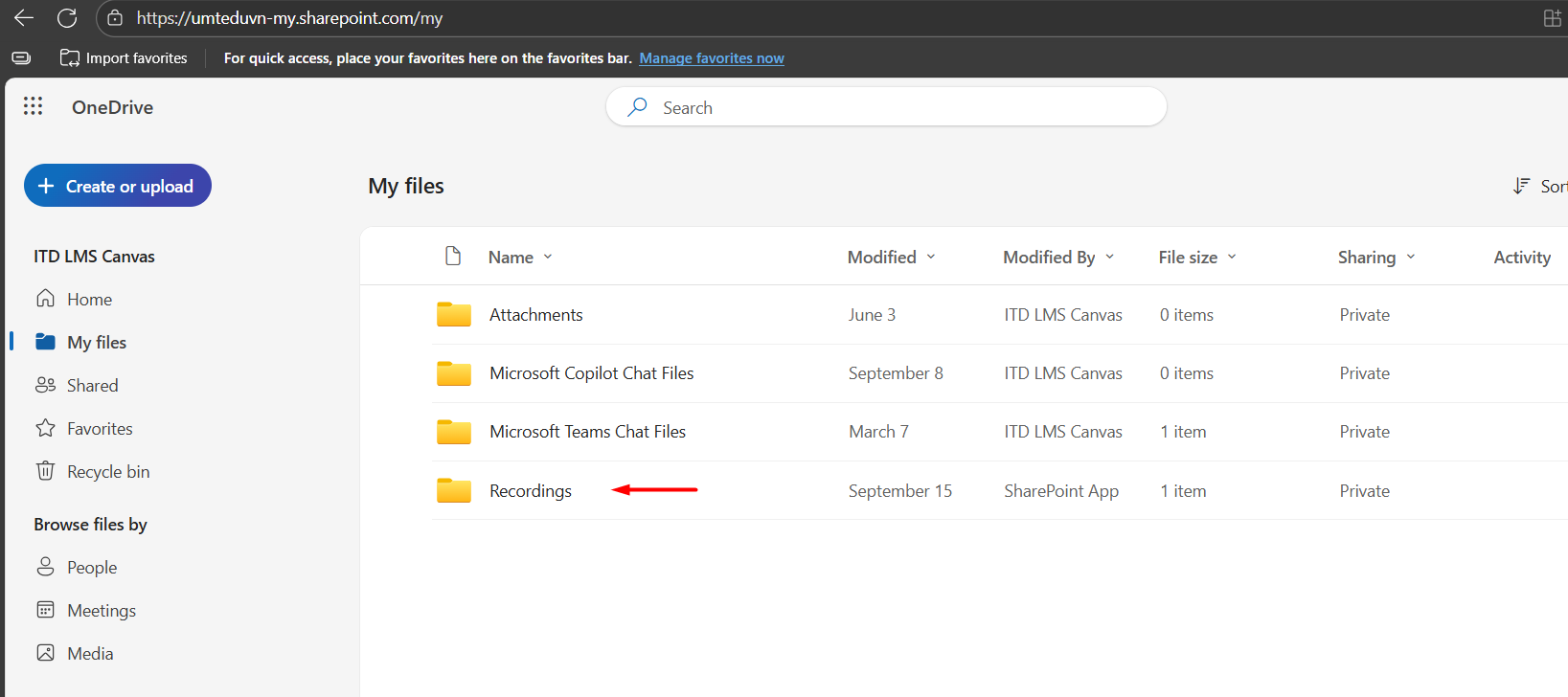Click the Create or upload button
Viewport: 1568px width, 697px height.
pyautogui.click(x=118, y=186)
